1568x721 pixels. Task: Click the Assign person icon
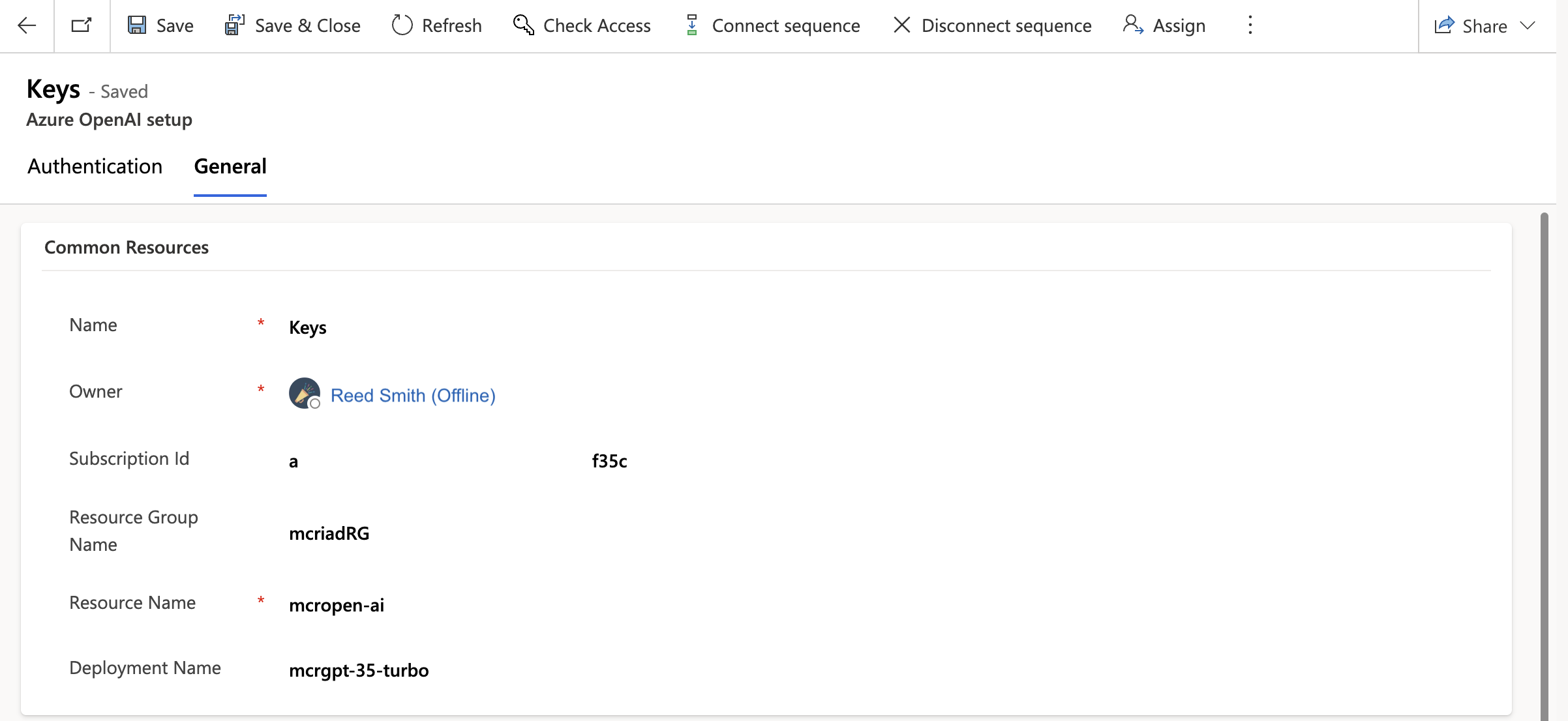click(1133, 25)
